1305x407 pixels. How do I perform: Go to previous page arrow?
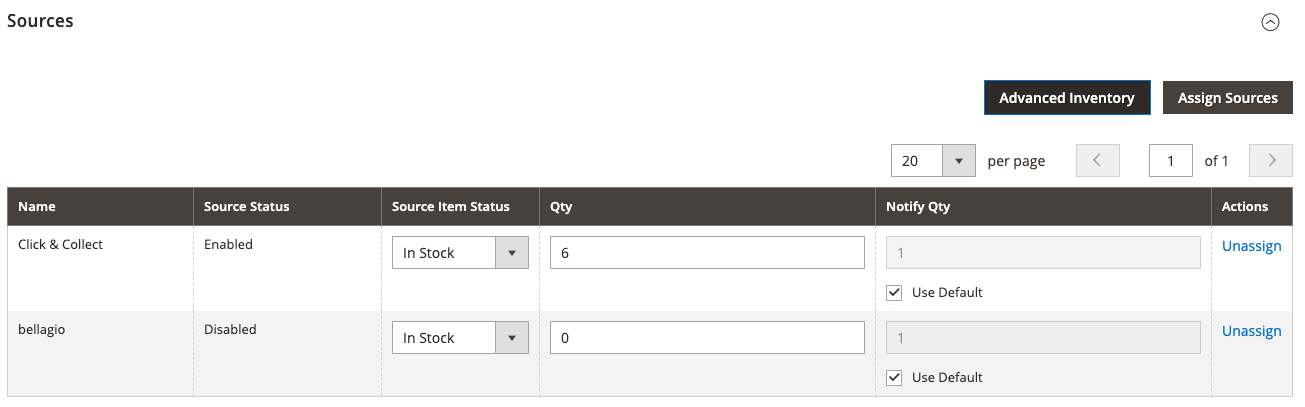click(x=1097, y=160)
